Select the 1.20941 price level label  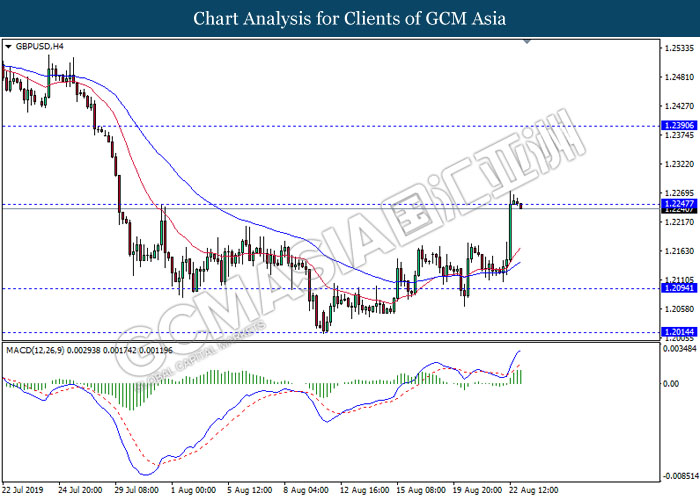coord(679,288)
